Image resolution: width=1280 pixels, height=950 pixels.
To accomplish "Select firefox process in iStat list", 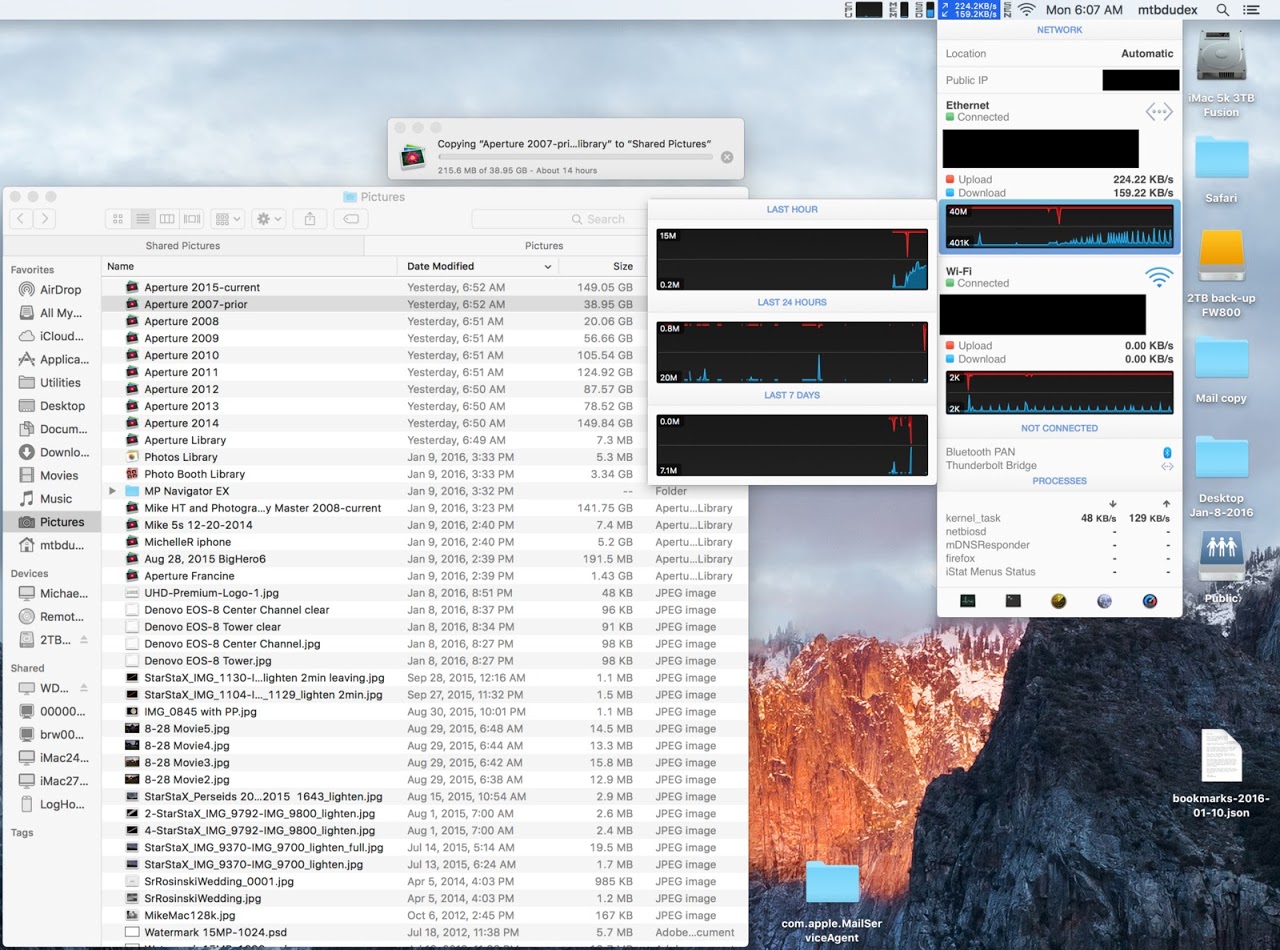I will pos(1059,558).
